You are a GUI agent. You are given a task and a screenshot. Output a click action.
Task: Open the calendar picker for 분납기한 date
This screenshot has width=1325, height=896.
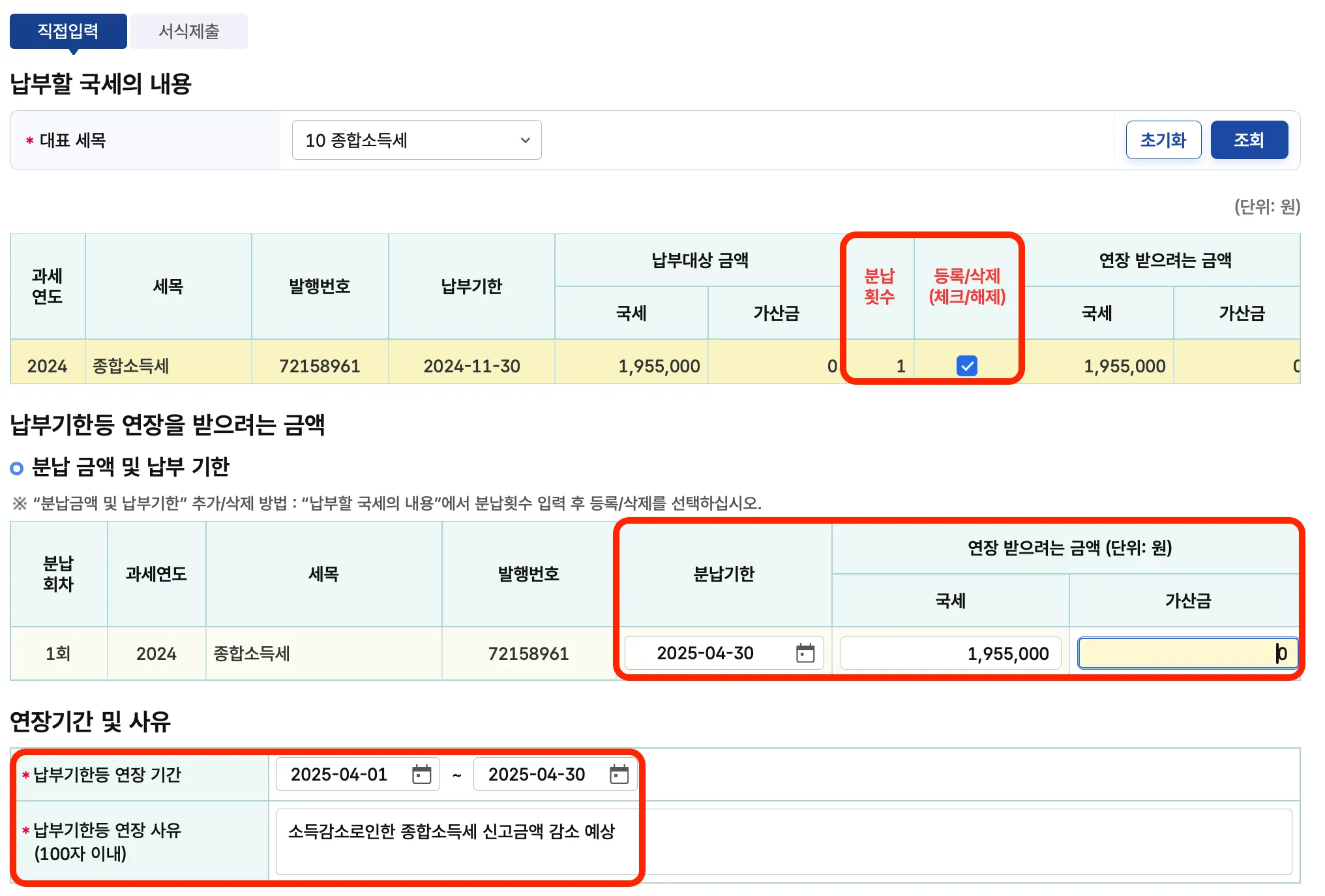806,653
